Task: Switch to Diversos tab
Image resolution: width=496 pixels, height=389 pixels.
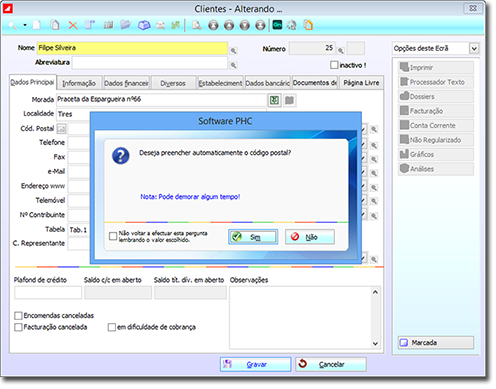Action: (x=173, y=83)
